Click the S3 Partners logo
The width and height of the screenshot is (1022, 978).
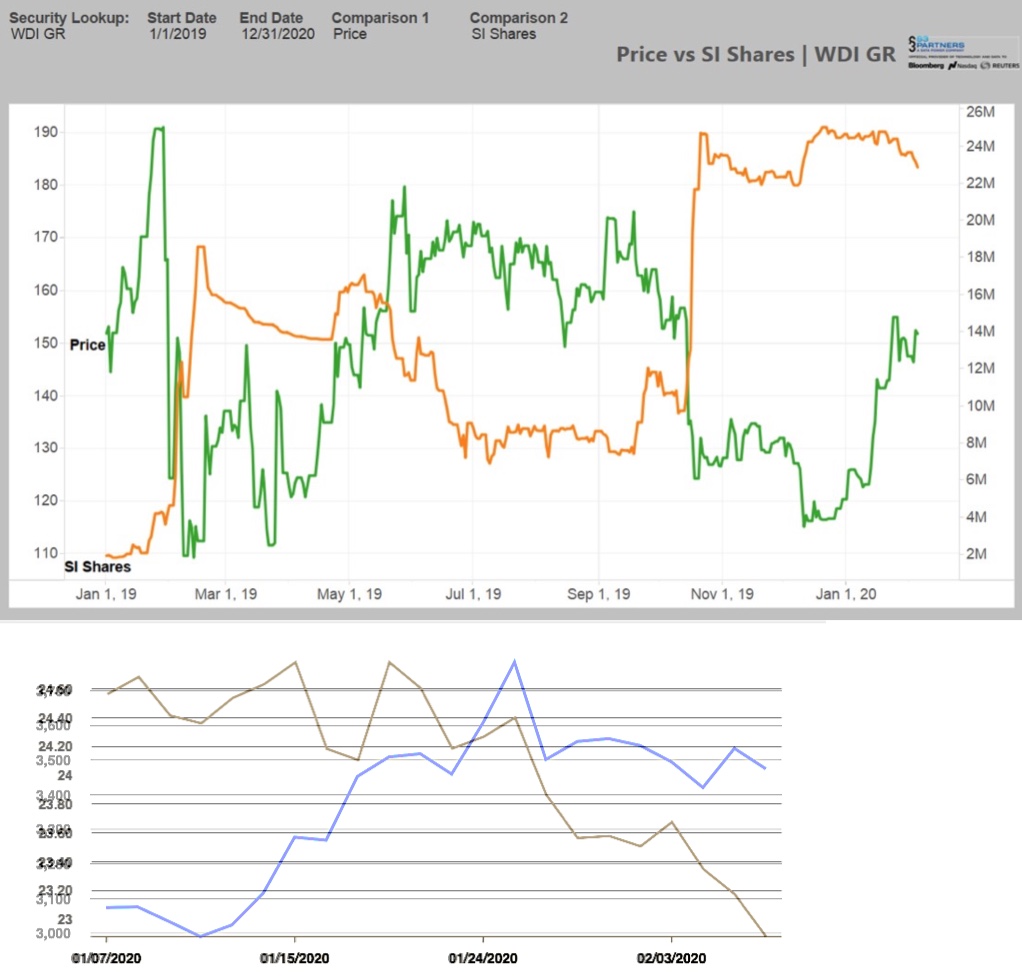coord(935,45)
